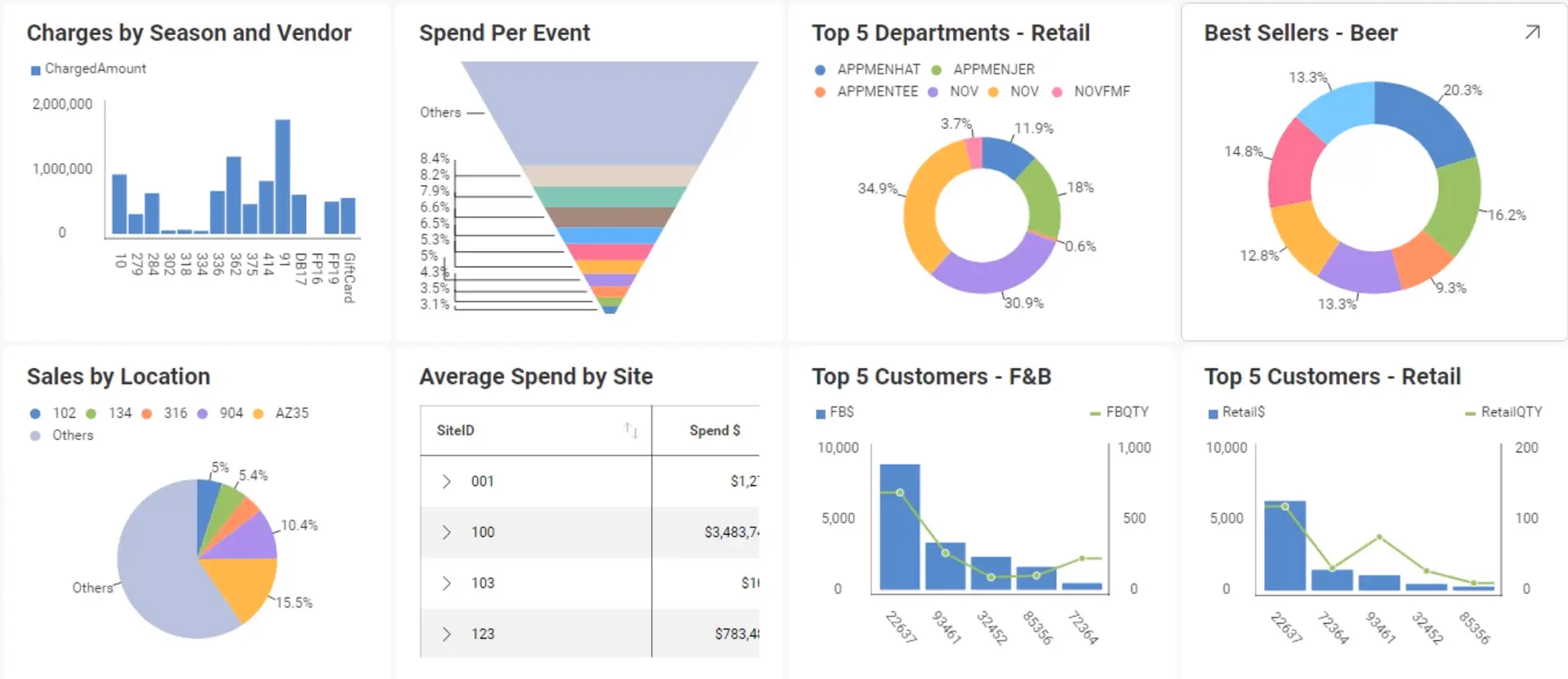
Task: Click the blue 102 legend dot in Sales by Location
Action: (35, 414)
